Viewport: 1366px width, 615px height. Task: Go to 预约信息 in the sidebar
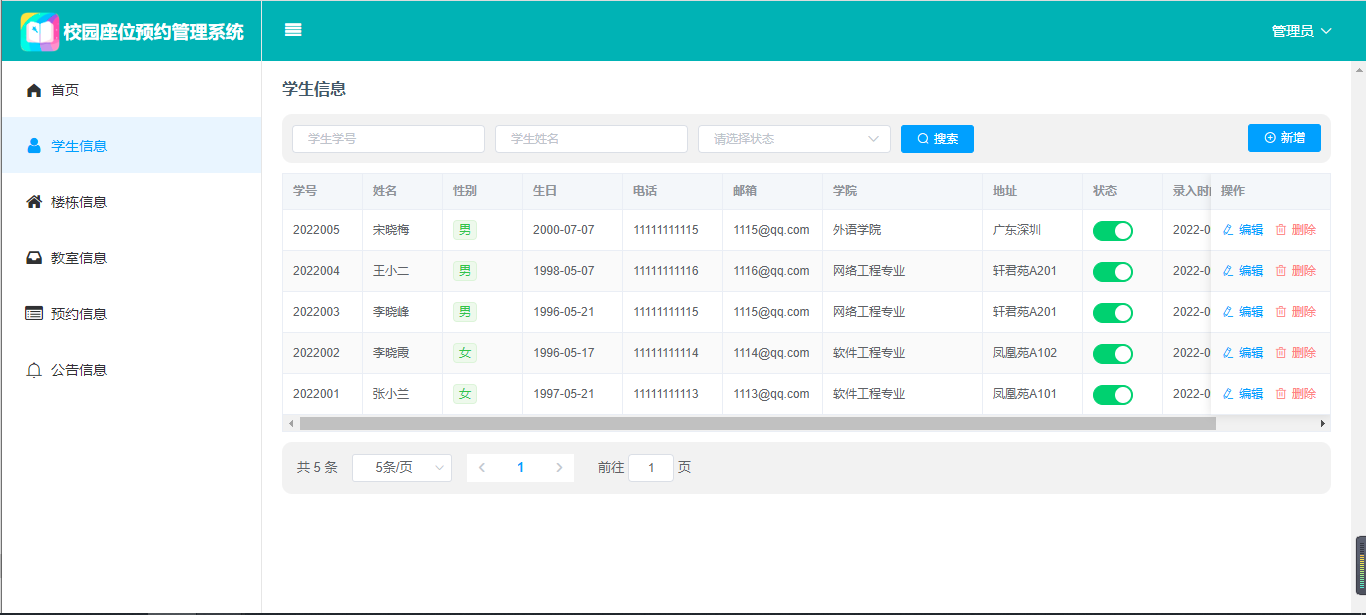pyautogui.click(x=79, y=314)
